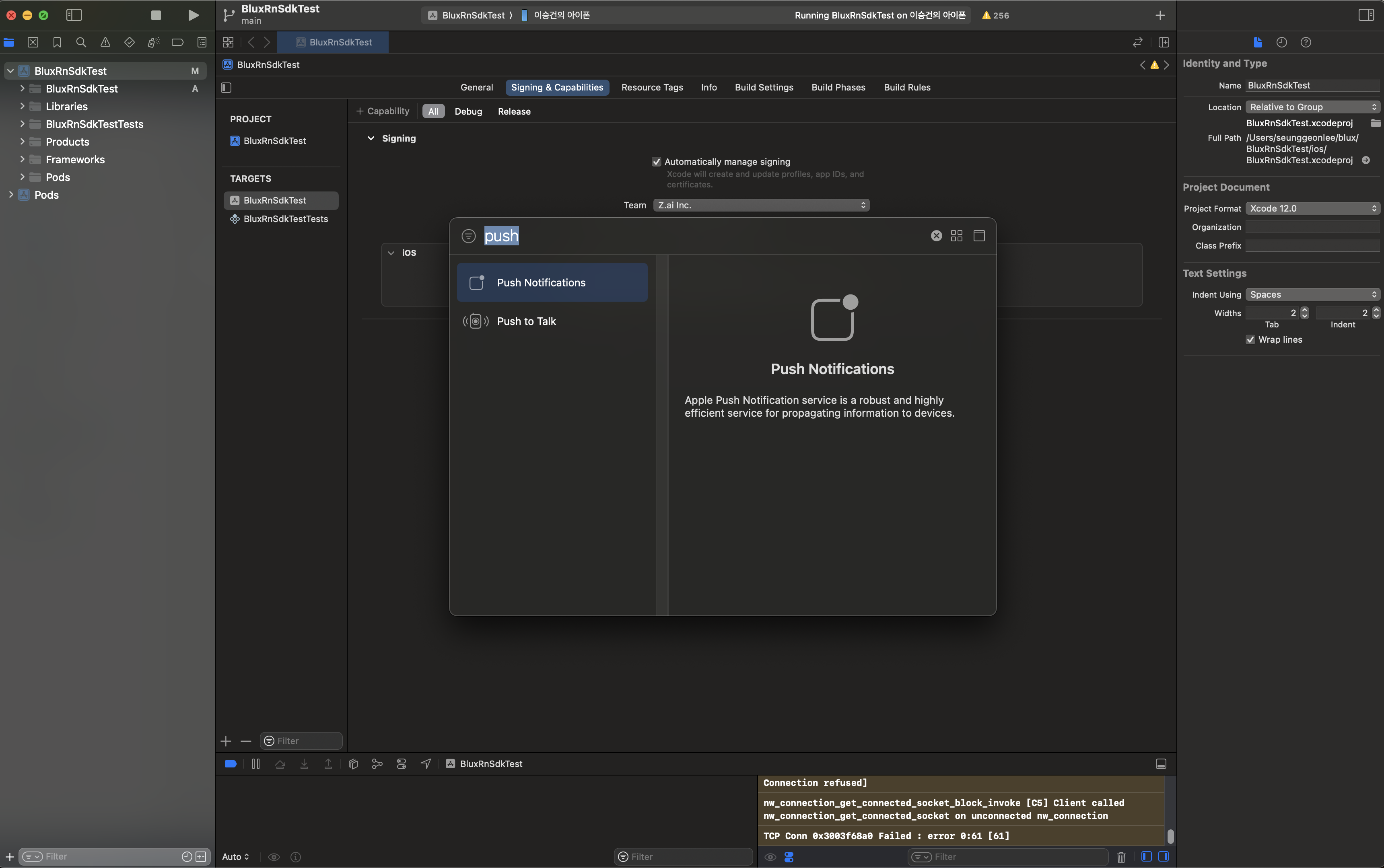Image resolution: width=1384 pixels, height=868 pixels.
Task: Open the Team dropdown Z.ai Inc.
Action: tap(761, 206)
